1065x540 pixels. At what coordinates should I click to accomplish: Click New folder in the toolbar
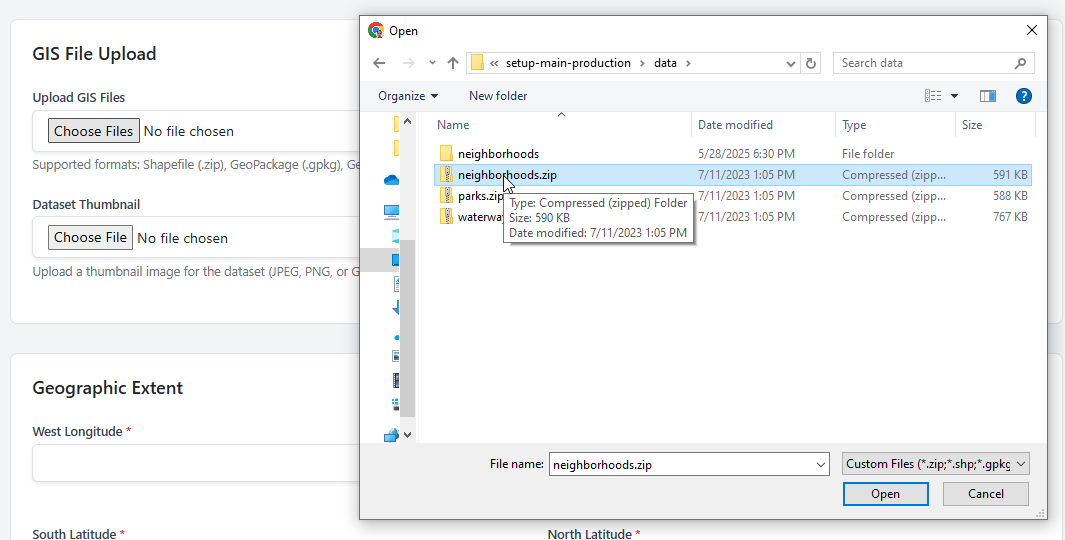click(x=498, y=96)
